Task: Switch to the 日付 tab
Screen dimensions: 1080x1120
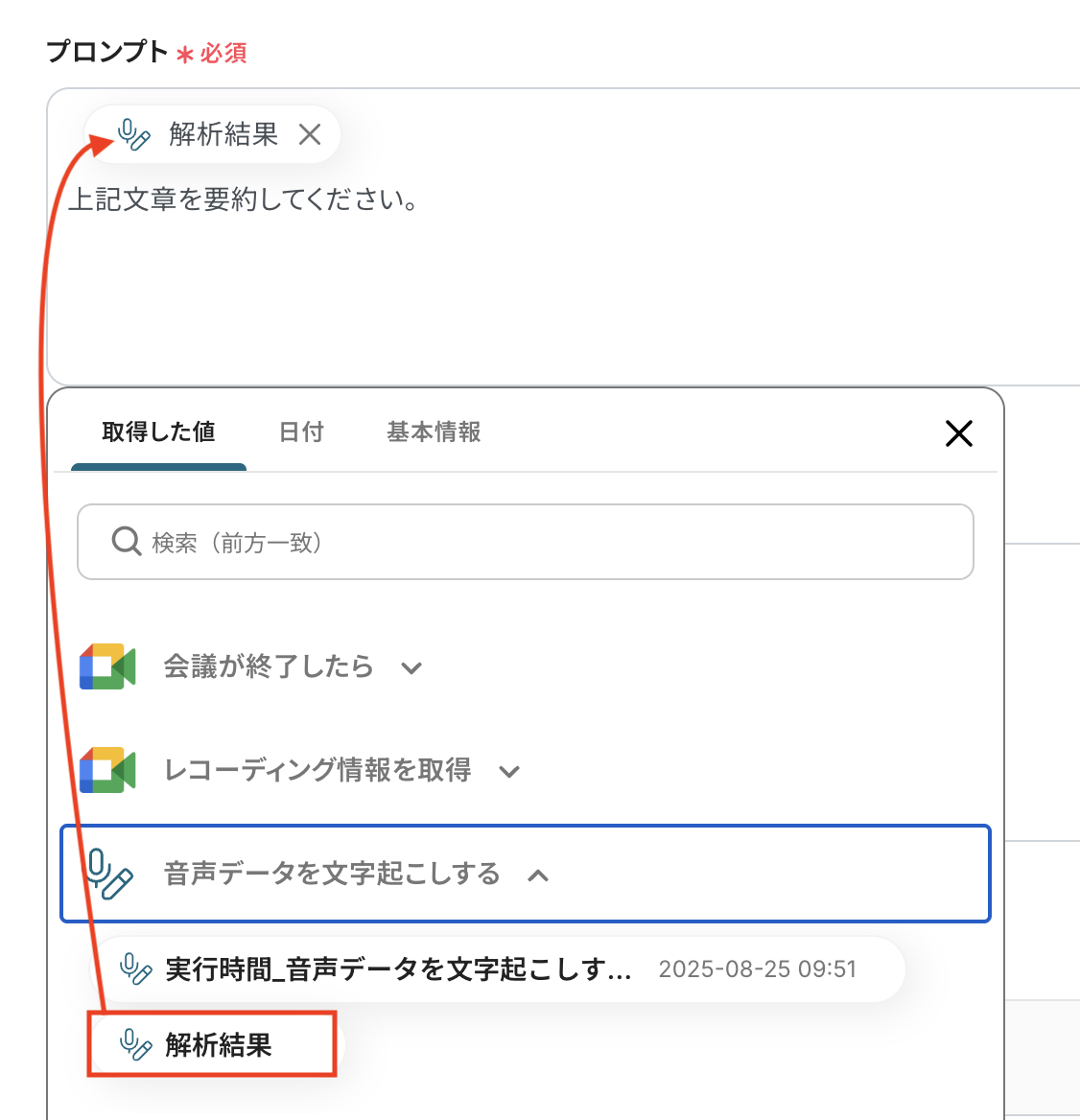Action: point(301,432)
